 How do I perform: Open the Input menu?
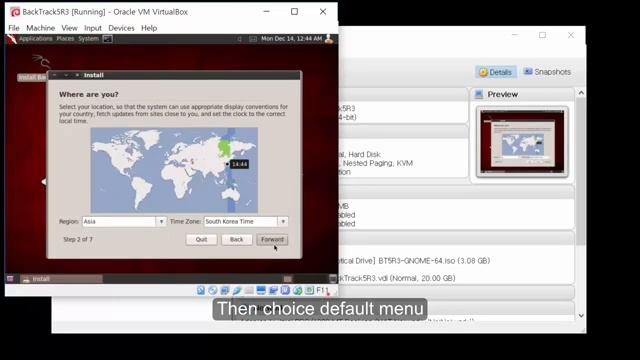click(93, 28)
